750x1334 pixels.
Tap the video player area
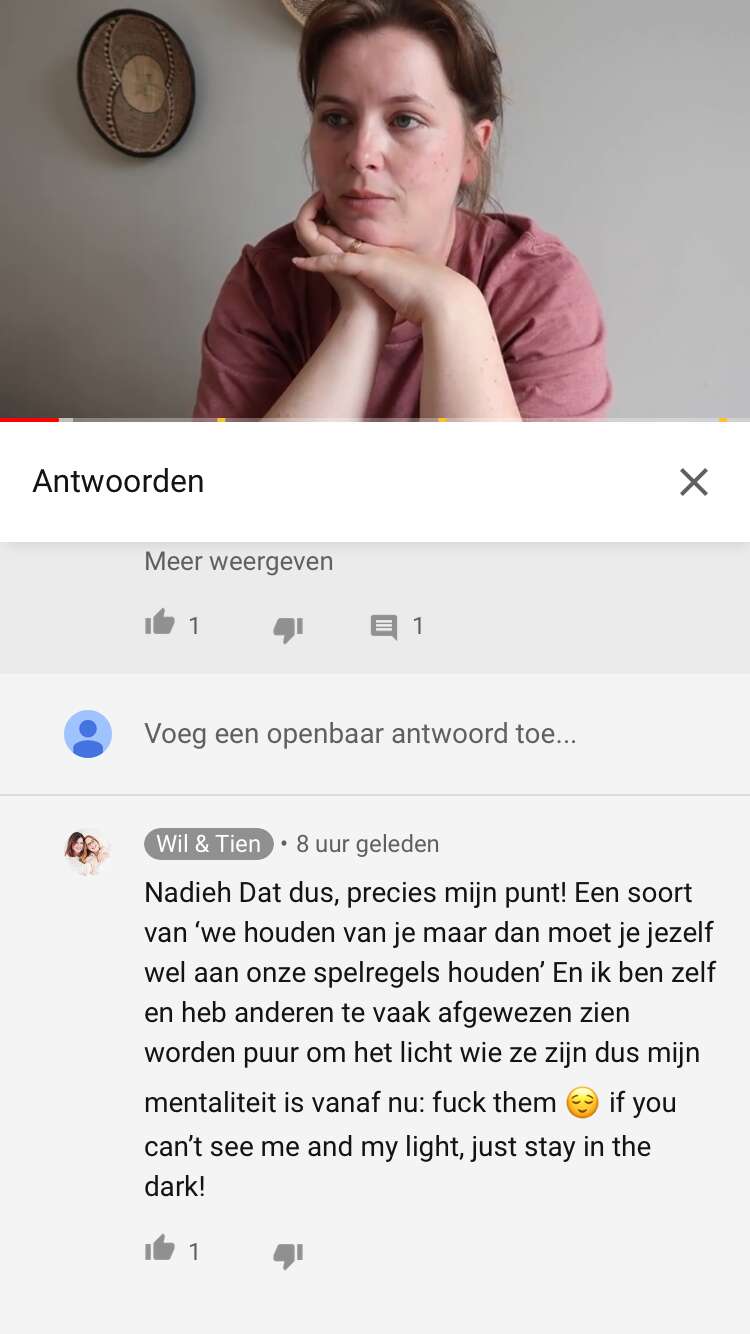click(375, 209)
